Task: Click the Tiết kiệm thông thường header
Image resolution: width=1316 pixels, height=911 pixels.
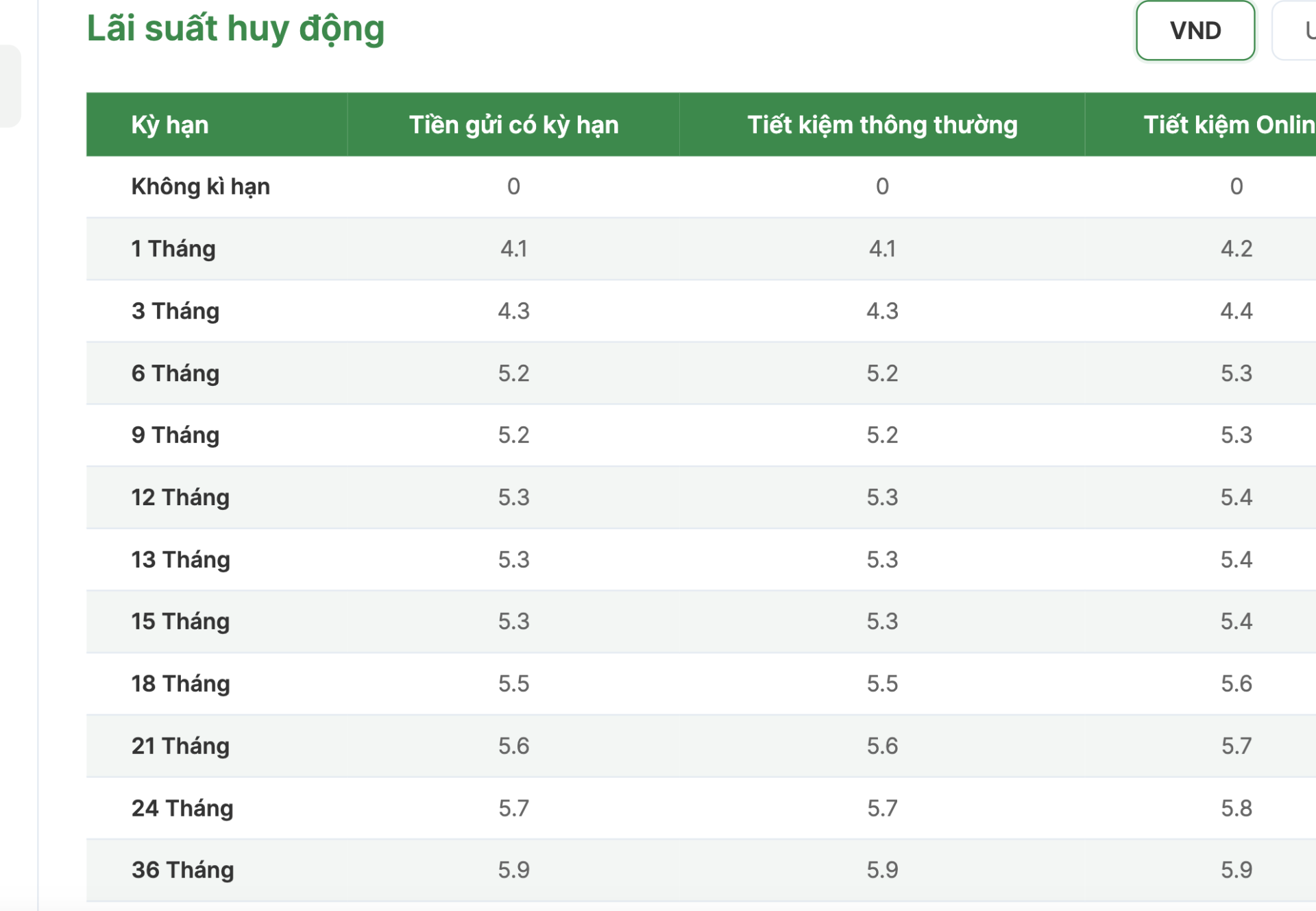Action: click(x=881, y=125)
